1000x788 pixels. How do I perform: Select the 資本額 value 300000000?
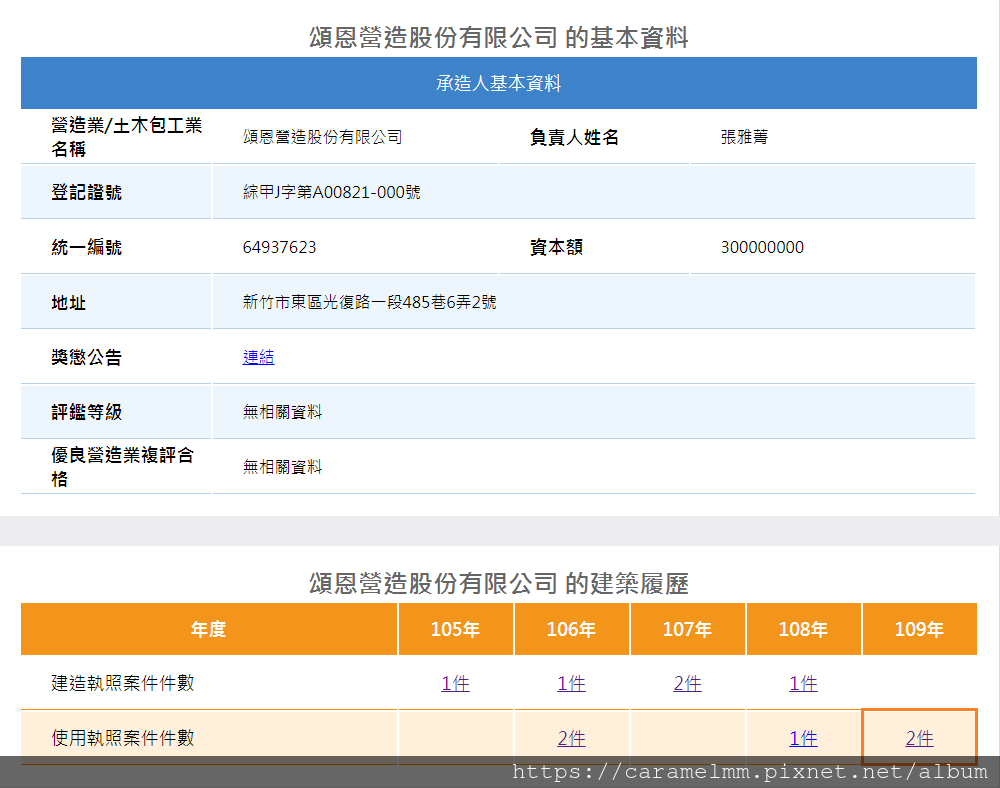click(762, 247)
